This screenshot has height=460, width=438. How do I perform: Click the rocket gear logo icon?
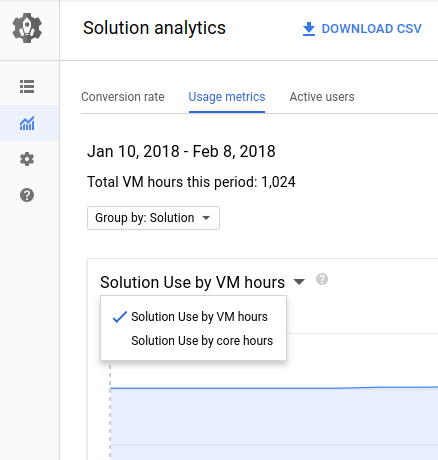point(27,28)
